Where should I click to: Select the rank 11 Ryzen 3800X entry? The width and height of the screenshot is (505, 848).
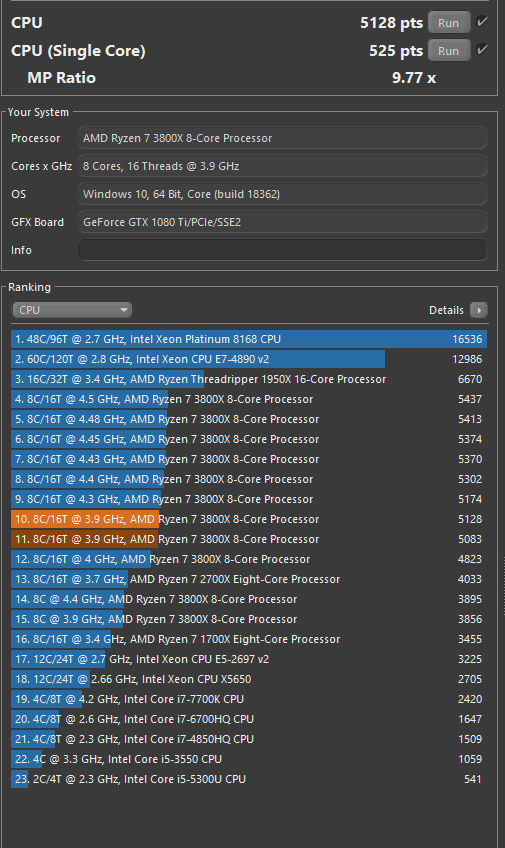pos(249,539)
